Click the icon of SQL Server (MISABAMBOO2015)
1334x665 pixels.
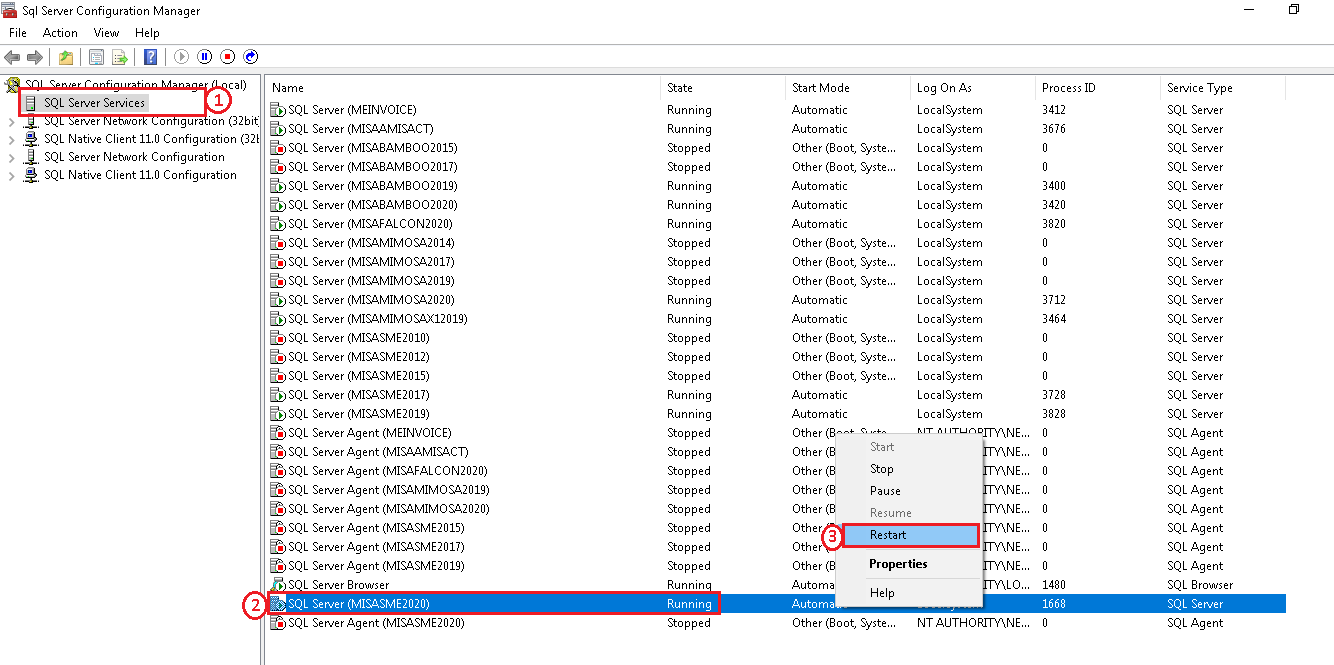279,148
